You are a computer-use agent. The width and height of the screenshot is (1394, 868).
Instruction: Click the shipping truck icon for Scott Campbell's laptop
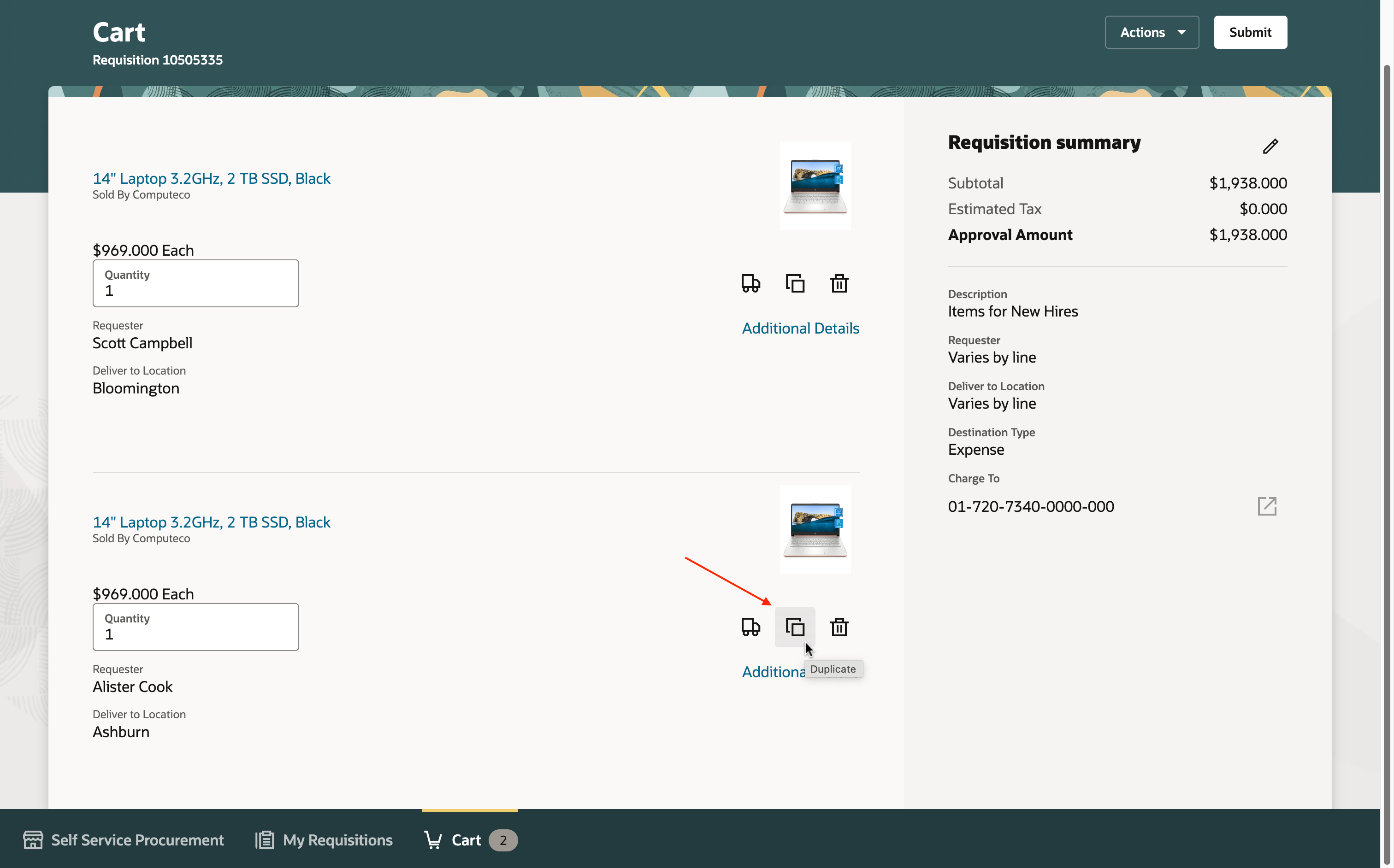pyautogui.click(x=750, y=283)
